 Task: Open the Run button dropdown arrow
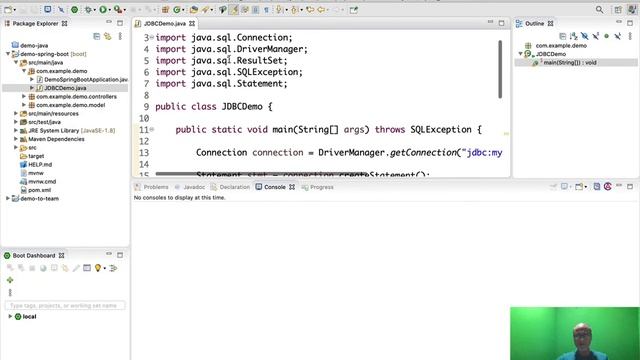(109, 10)
